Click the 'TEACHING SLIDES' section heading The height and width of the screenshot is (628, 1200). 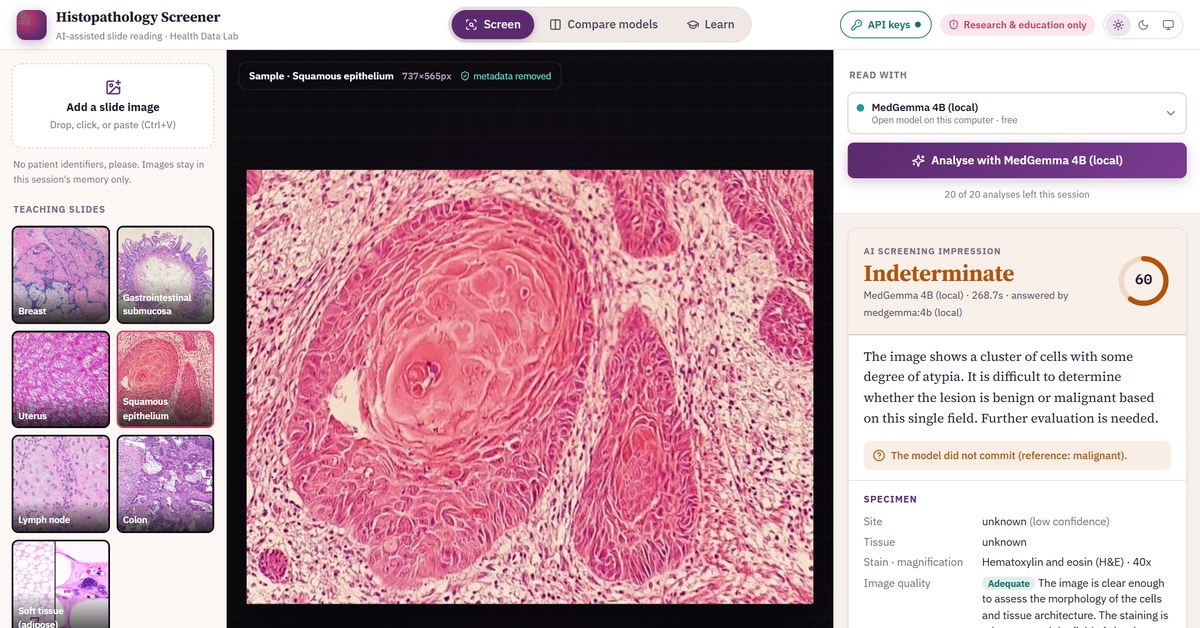tap(59, 210)
